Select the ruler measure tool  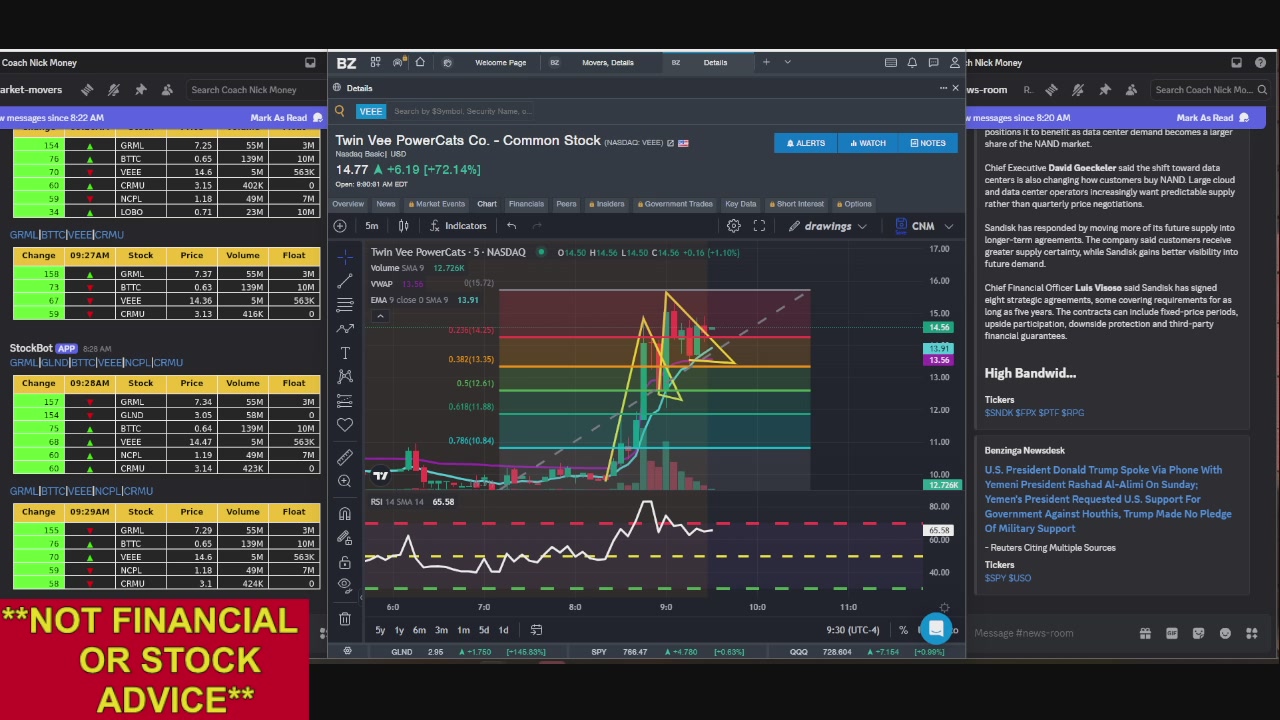pos(345,457)
